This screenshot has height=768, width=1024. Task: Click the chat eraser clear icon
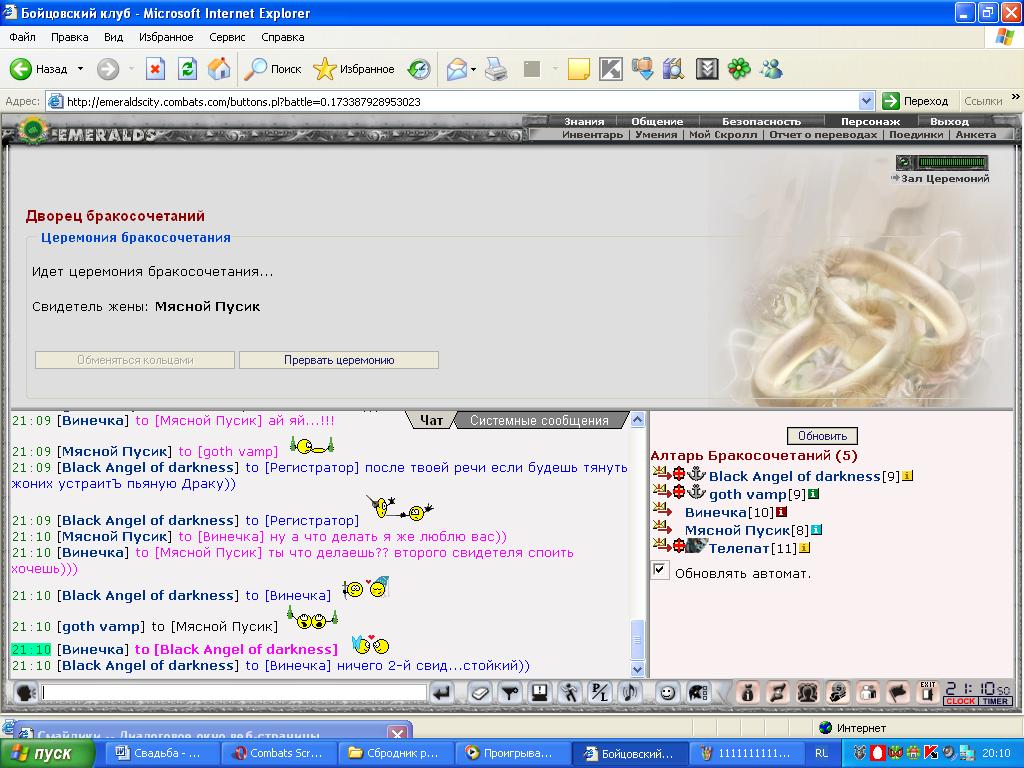click(x=480, y=692)
